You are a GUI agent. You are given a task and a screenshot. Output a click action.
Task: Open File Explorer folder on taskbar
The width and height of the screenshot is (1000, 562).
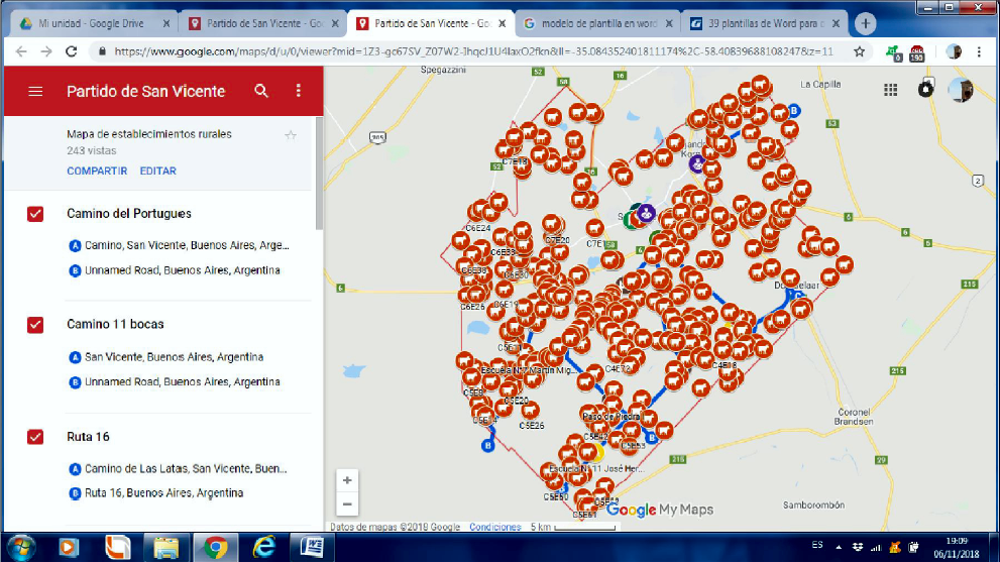point(166,548)
